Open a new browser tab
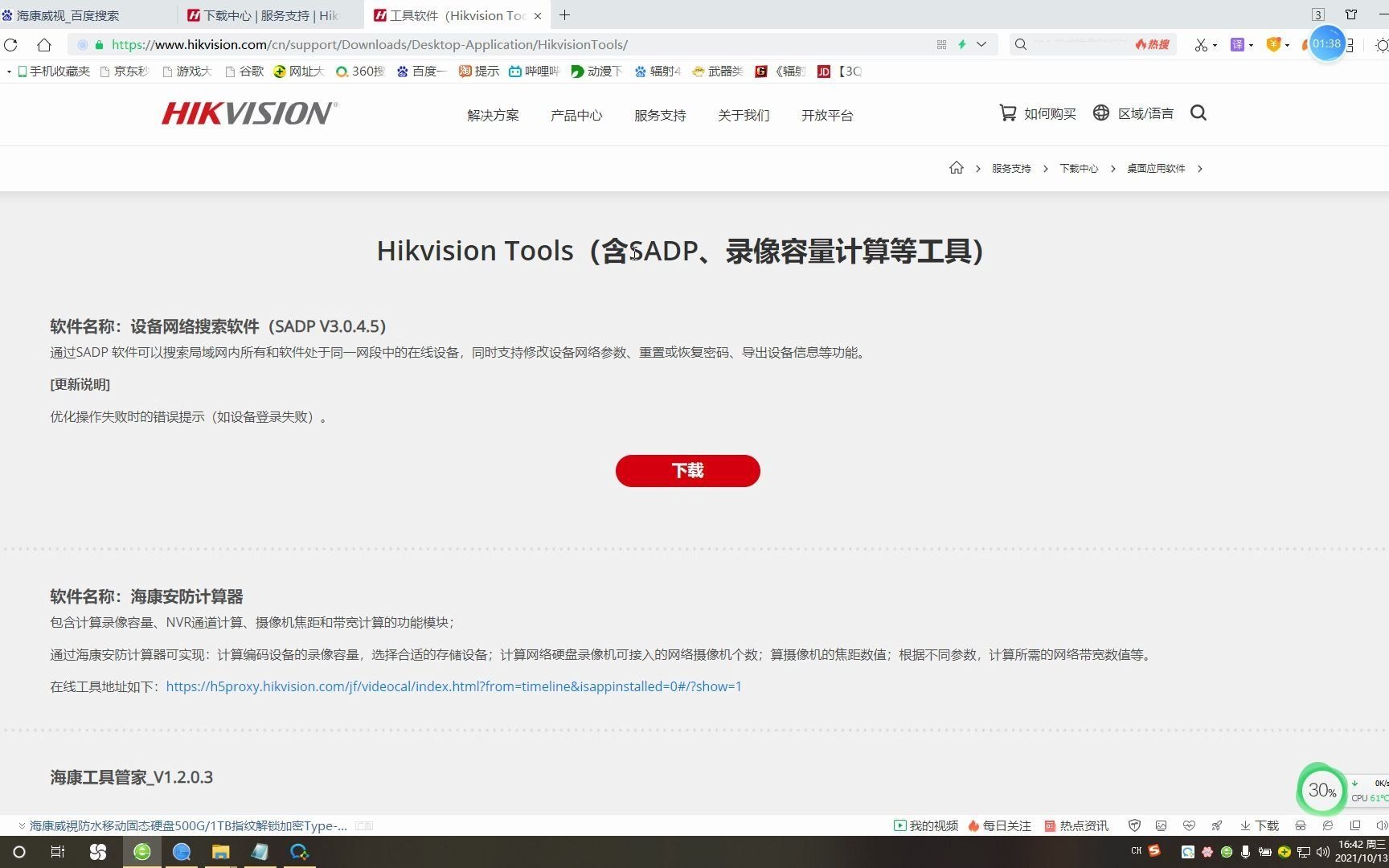 [565, 15]
